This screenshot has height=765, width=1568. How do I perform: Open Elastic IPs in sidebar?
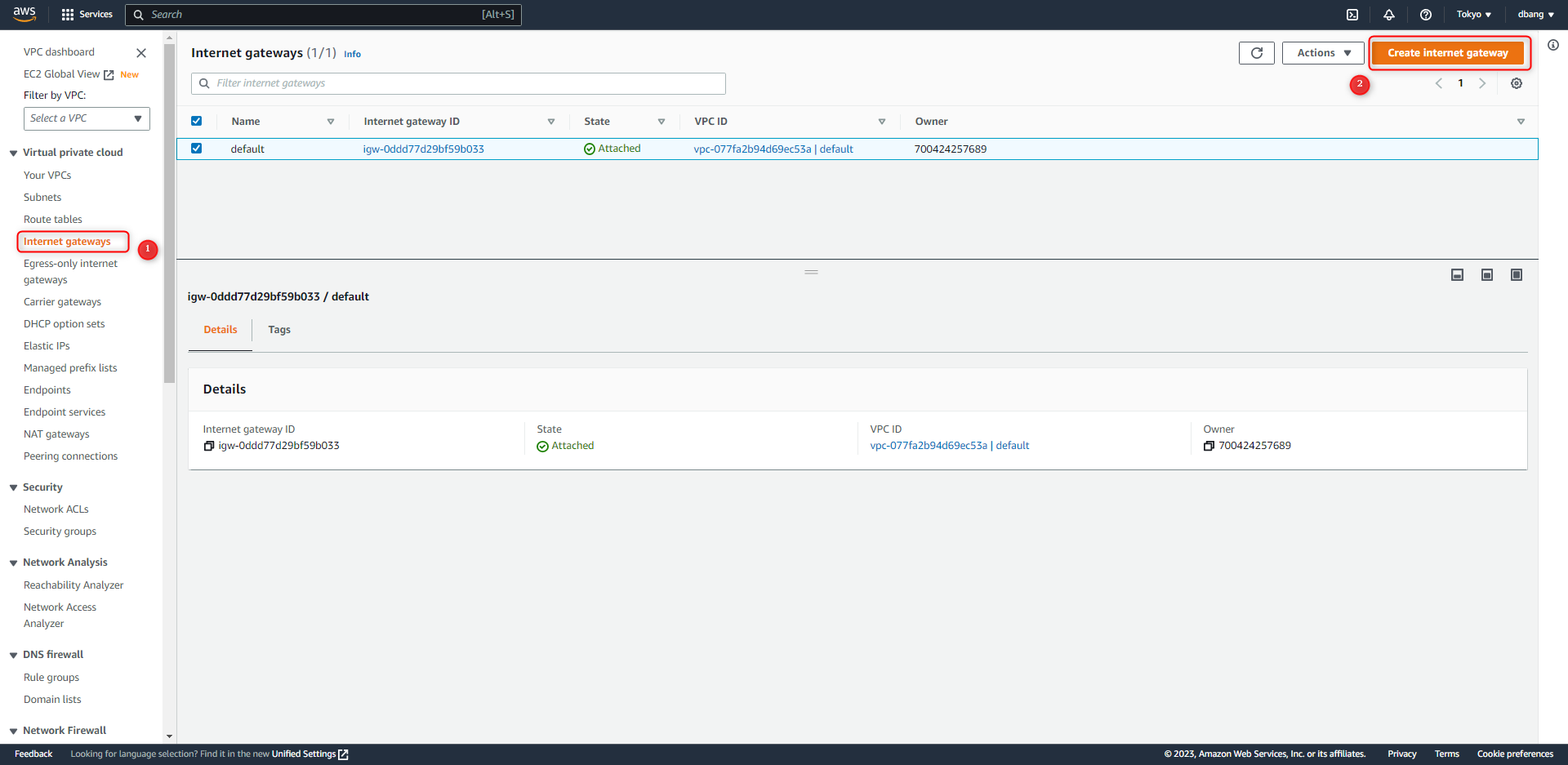point(47,346)
